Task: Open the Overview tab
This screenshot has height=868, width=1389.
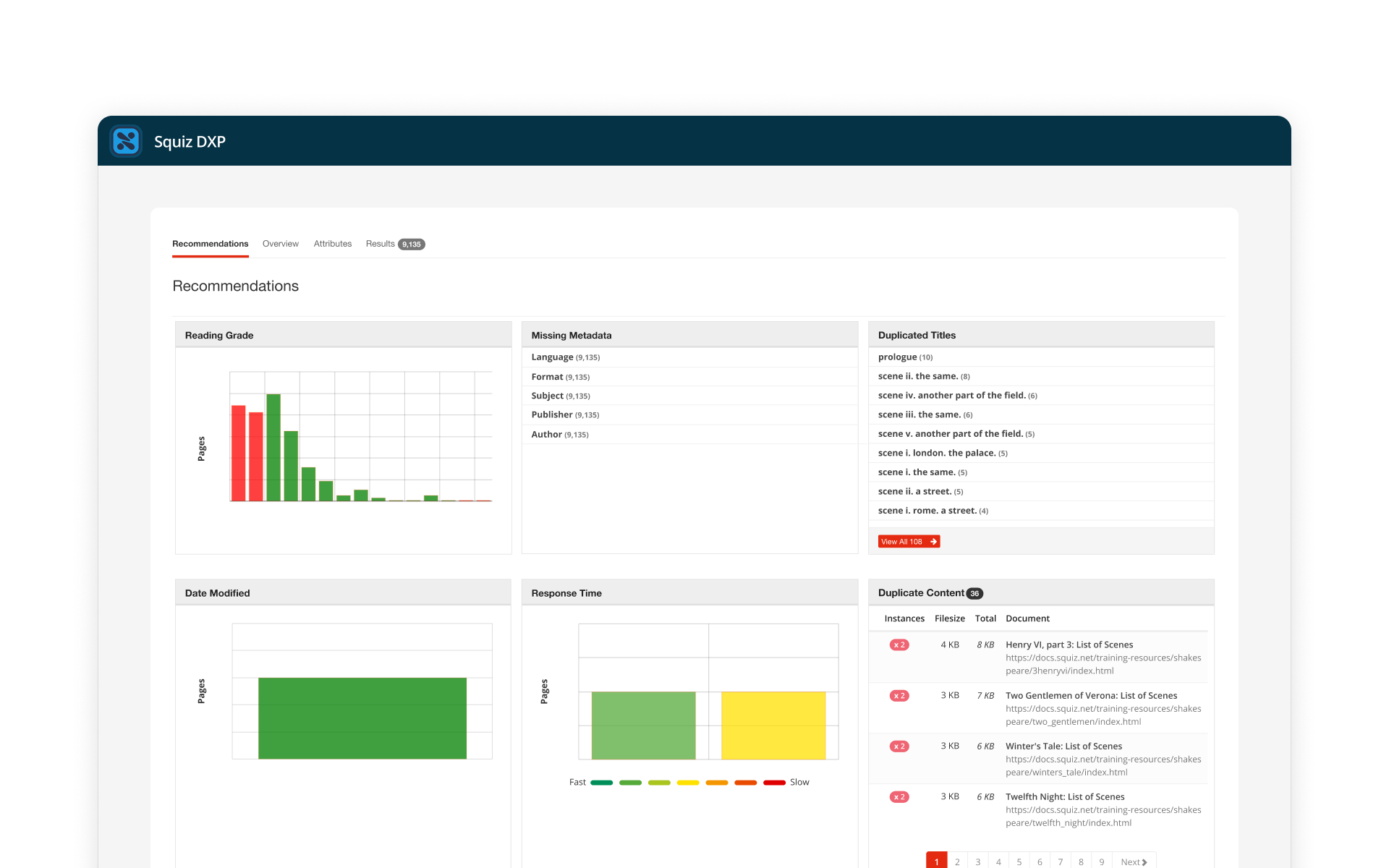Action: pos(280,244)
